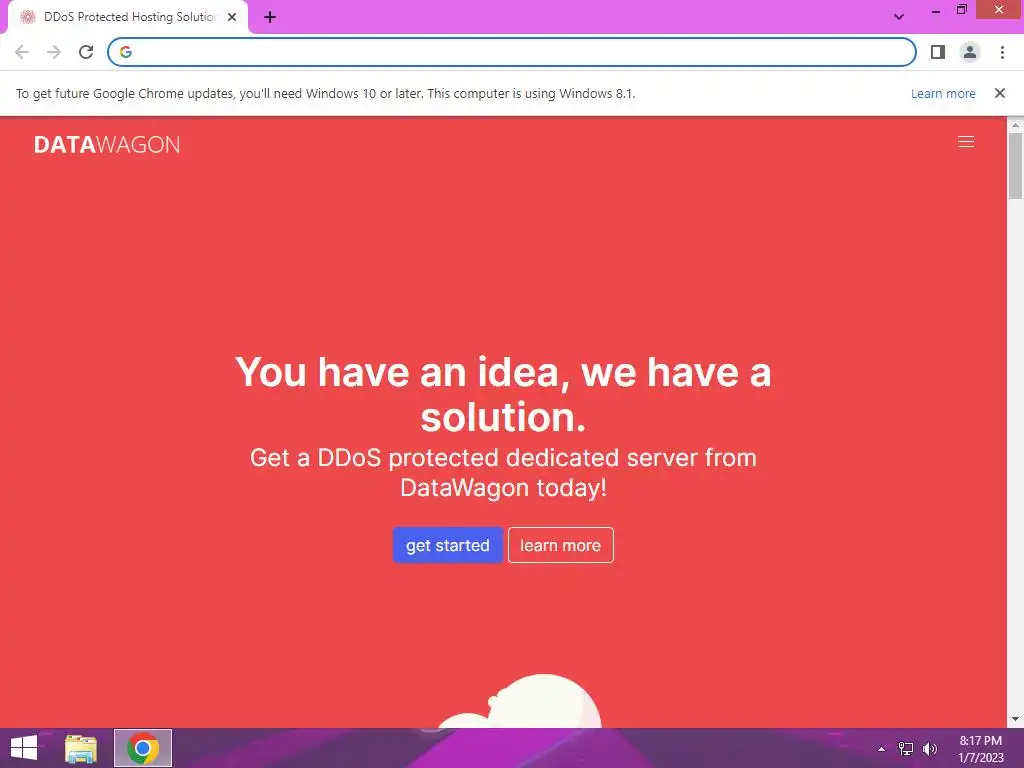Click the tab's DataWagon favicon

pos(27,18)
